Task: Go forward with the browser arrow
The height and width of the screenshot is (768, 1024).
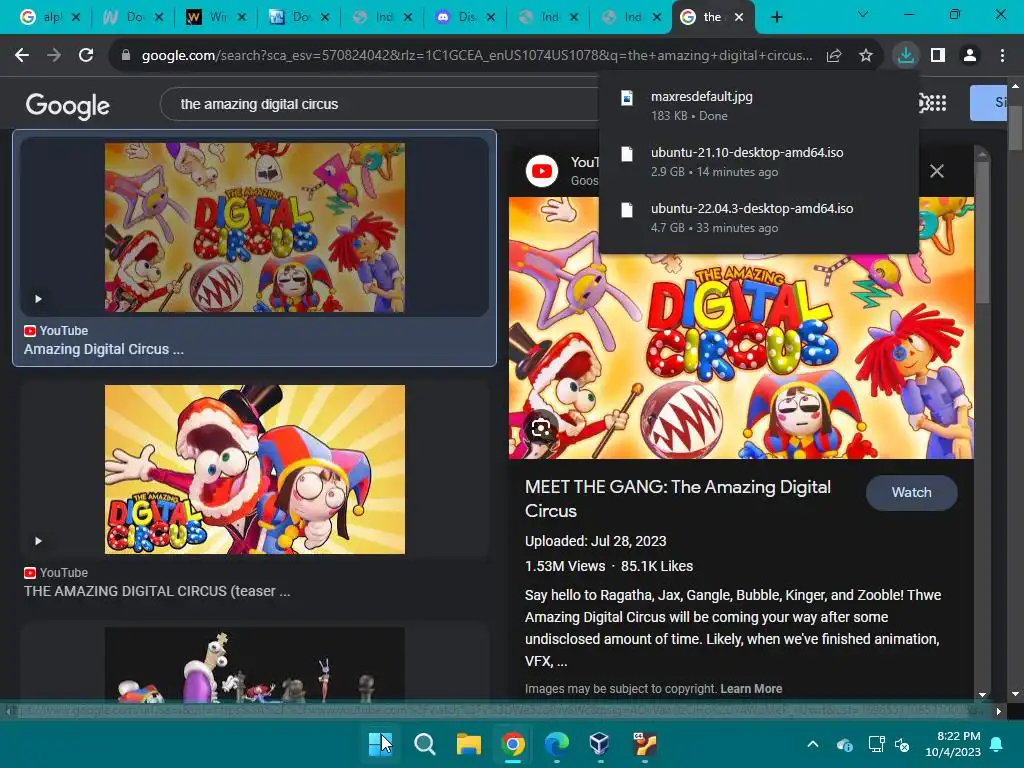Action: (54, 56)
